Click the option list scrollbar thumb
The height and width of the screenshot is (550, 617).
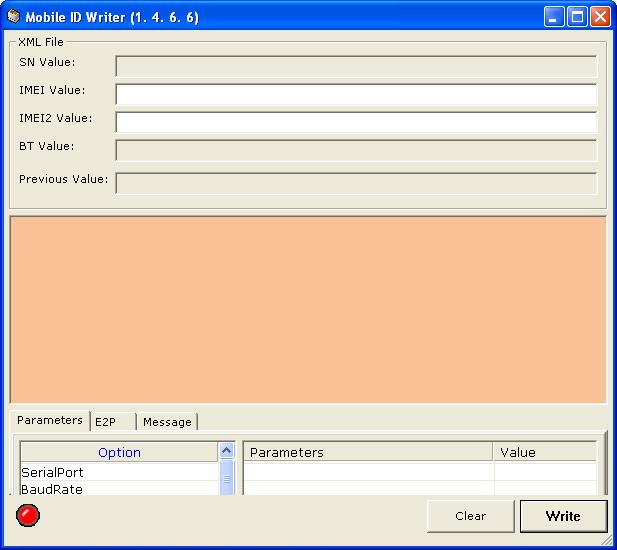pyautogui.click(x=227, y=478)
